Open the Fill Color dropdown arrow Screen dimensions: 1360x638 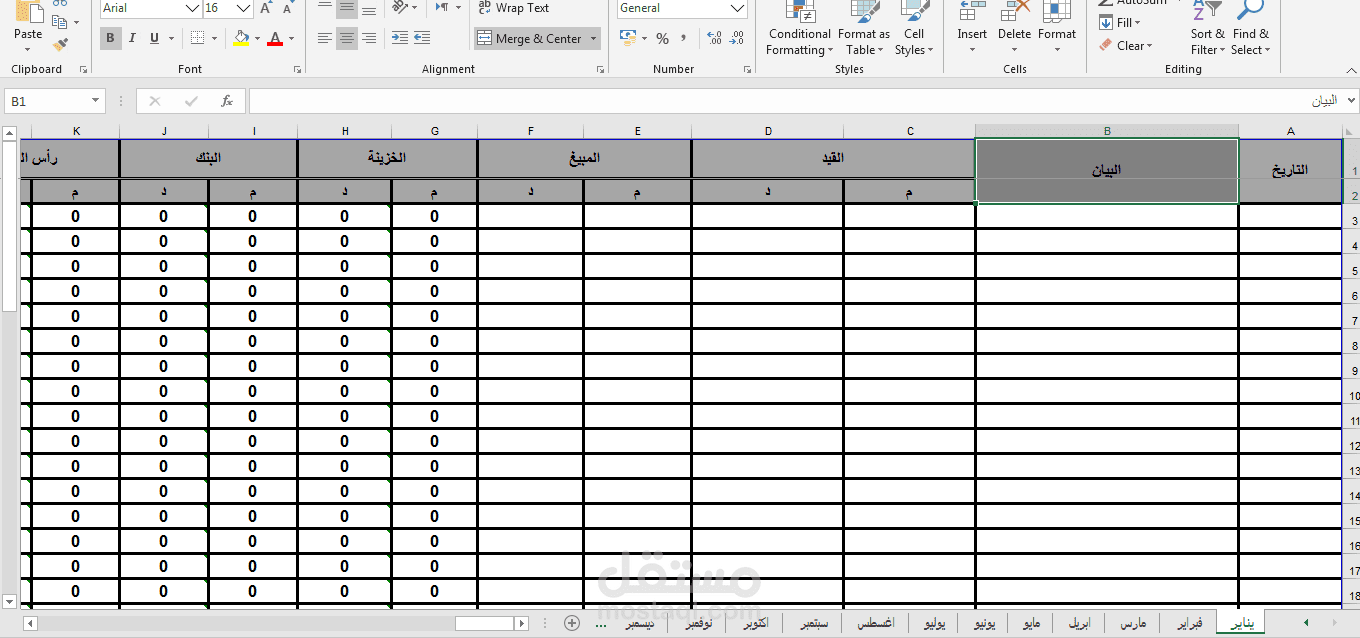pyautogui.click(x=258, y=39)
